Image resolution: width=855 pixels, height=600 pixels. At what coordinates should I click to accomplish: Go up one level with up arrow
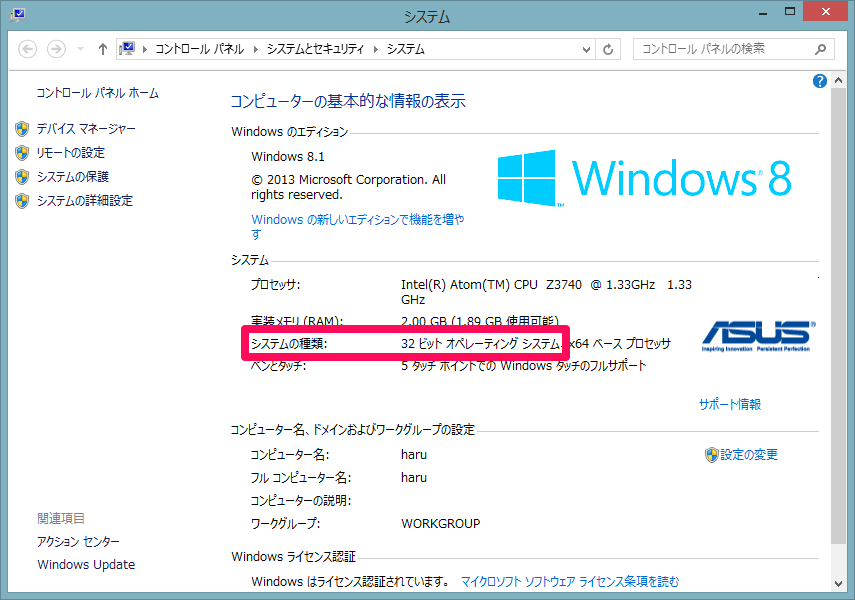[103, 49]
